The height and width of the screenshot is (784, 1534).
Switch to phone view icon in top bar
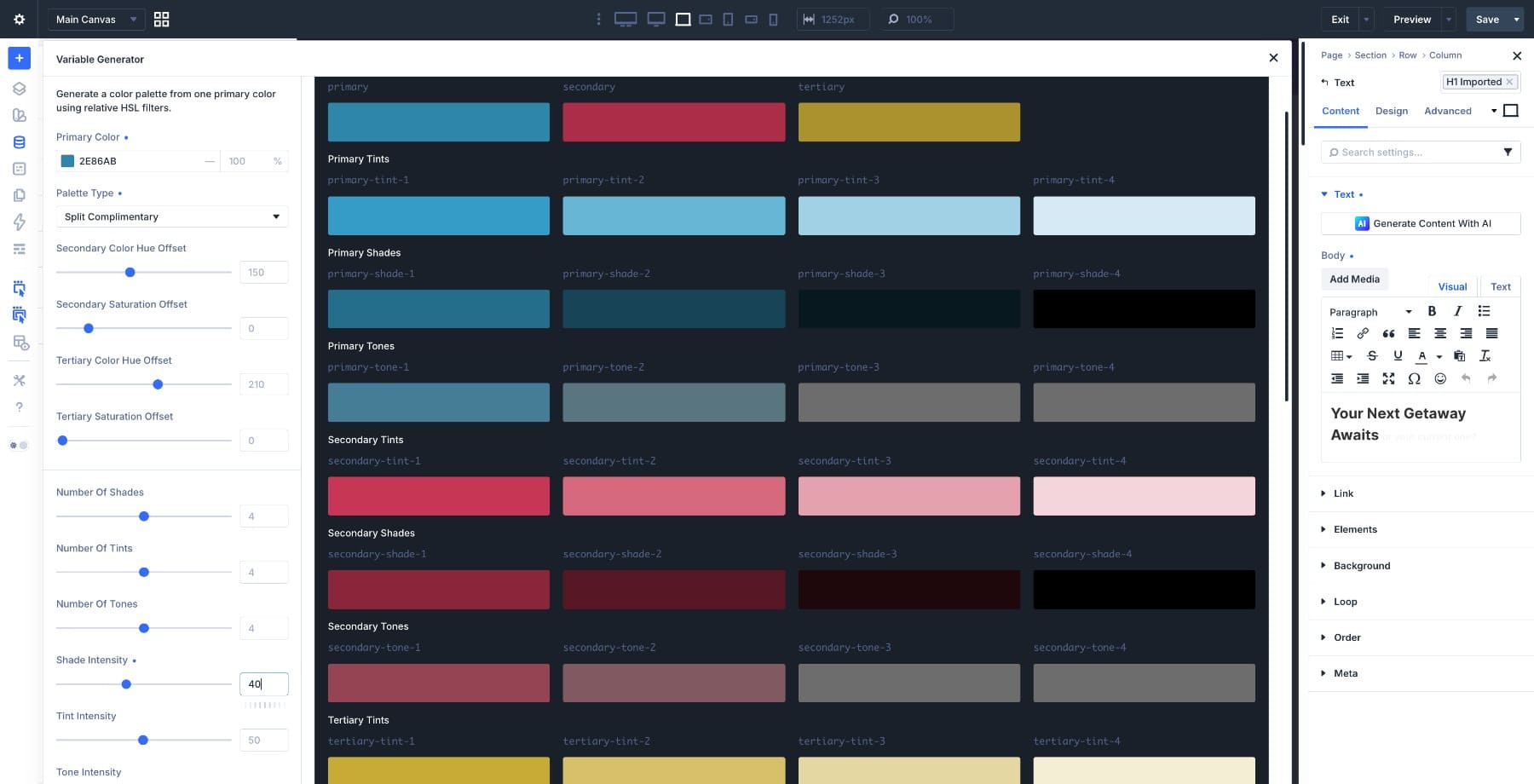point(773,19)
